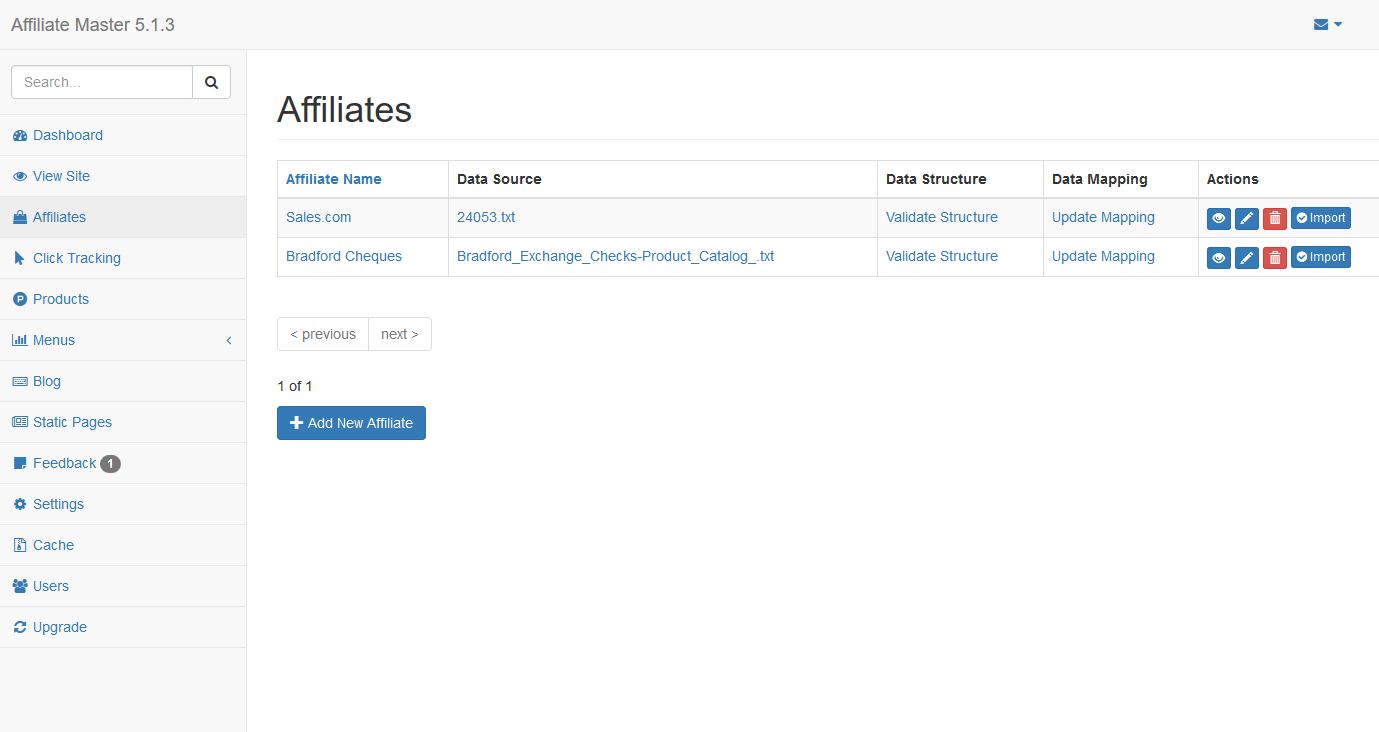Click the Affiliates page heading
The image size is (1379, 732).
pos(344,109)
